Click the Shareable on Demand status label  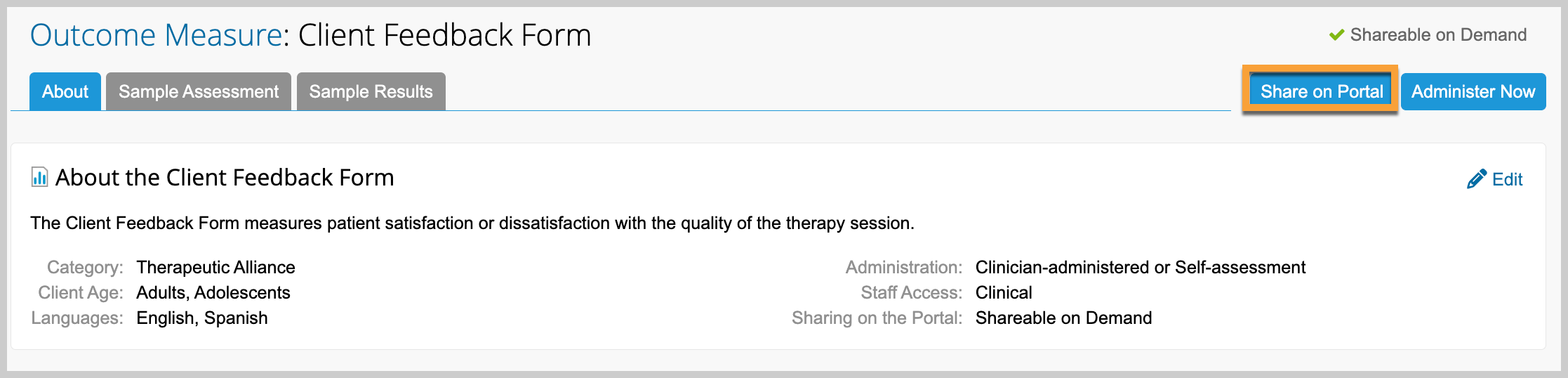point(1438,35)
